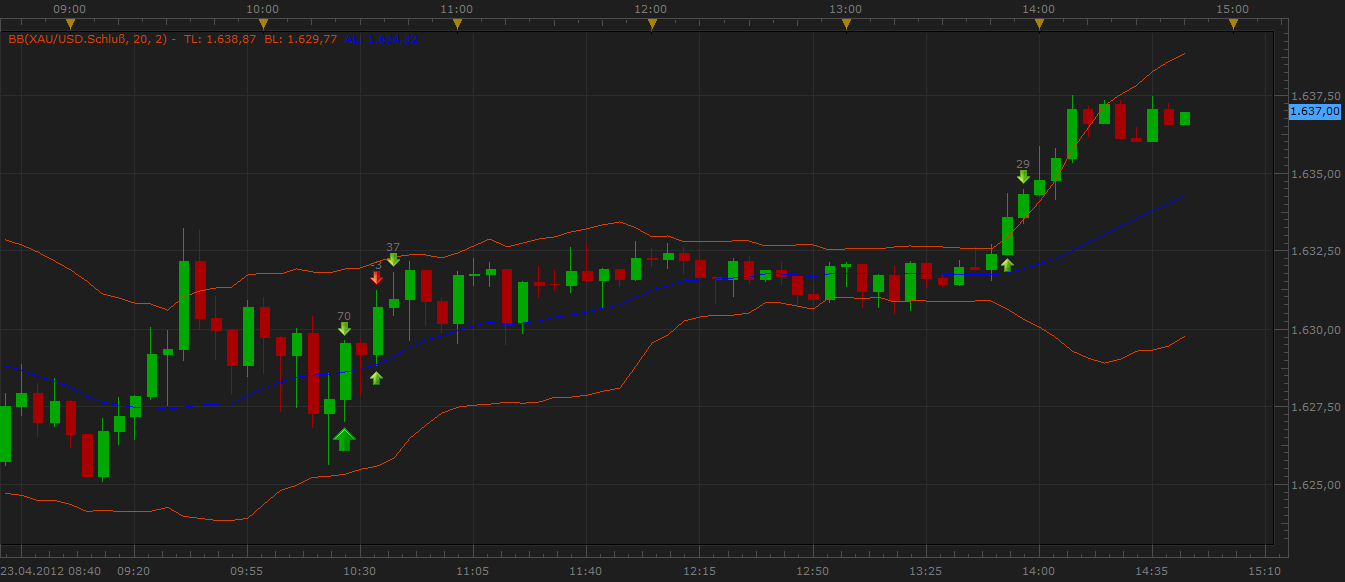The width and height of the screenshot is (1345, 582).
Task: Click the 12:00 top axis time label
Action: 651,8
